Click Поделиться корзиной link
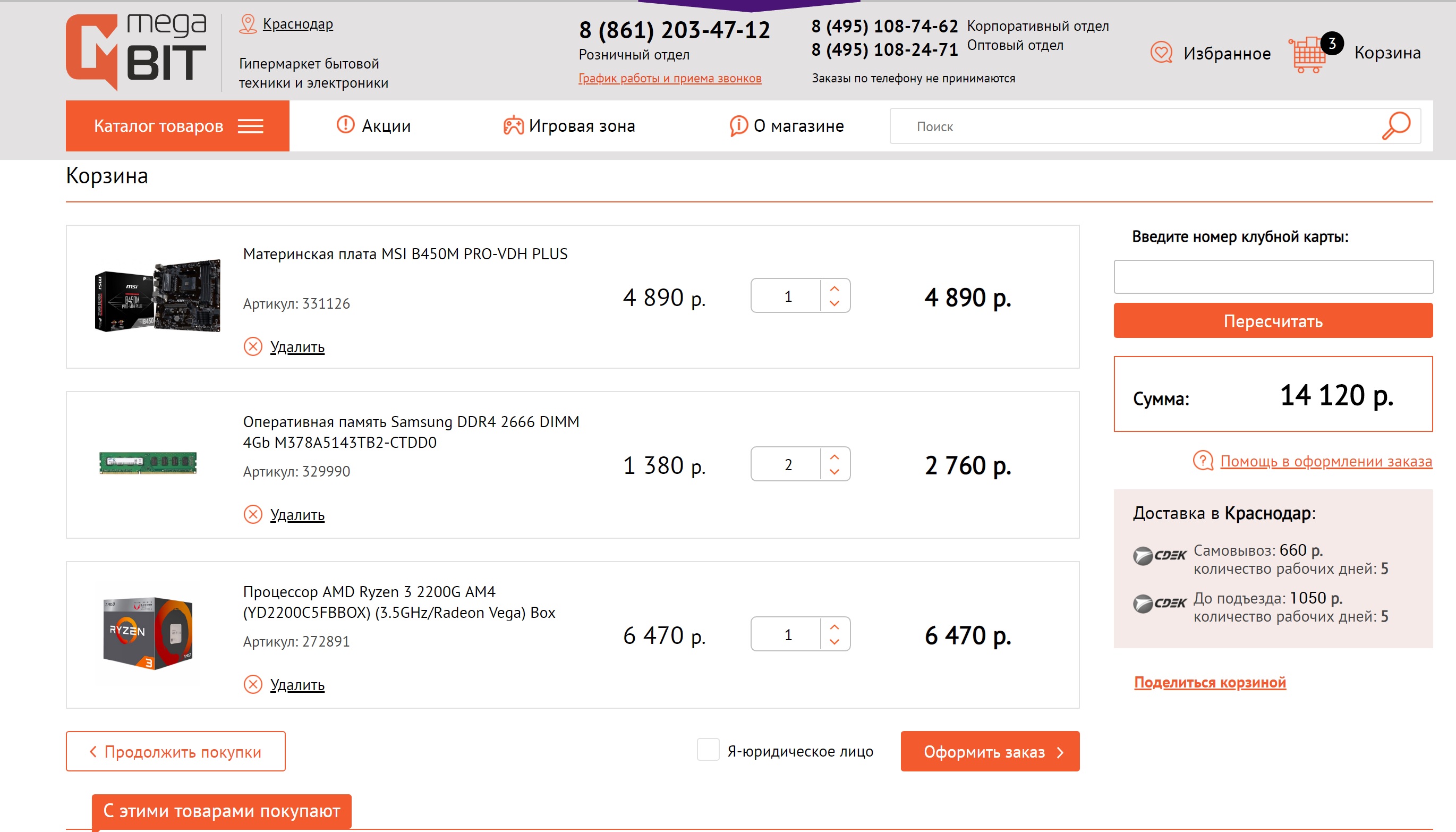Image resolution: width=1456 pixels, height=832 pixels. pyautogui.click(x=1209, y=682)
